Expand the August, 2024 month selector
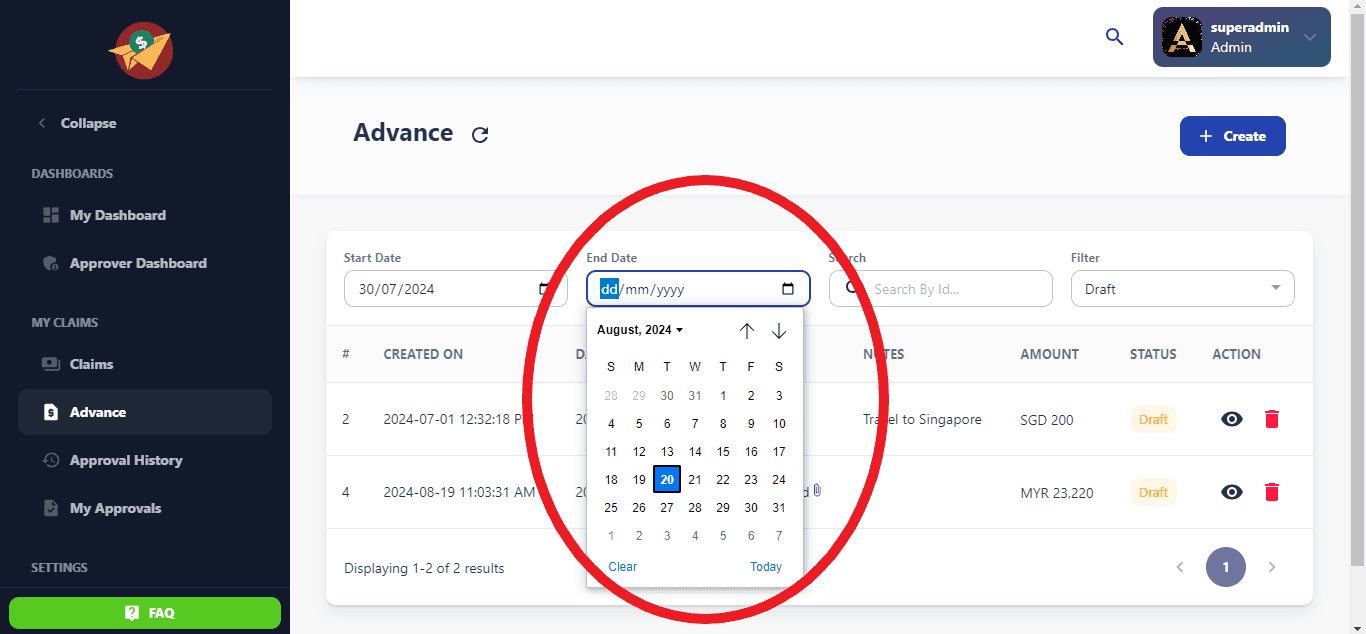 [x=640, y=330]
